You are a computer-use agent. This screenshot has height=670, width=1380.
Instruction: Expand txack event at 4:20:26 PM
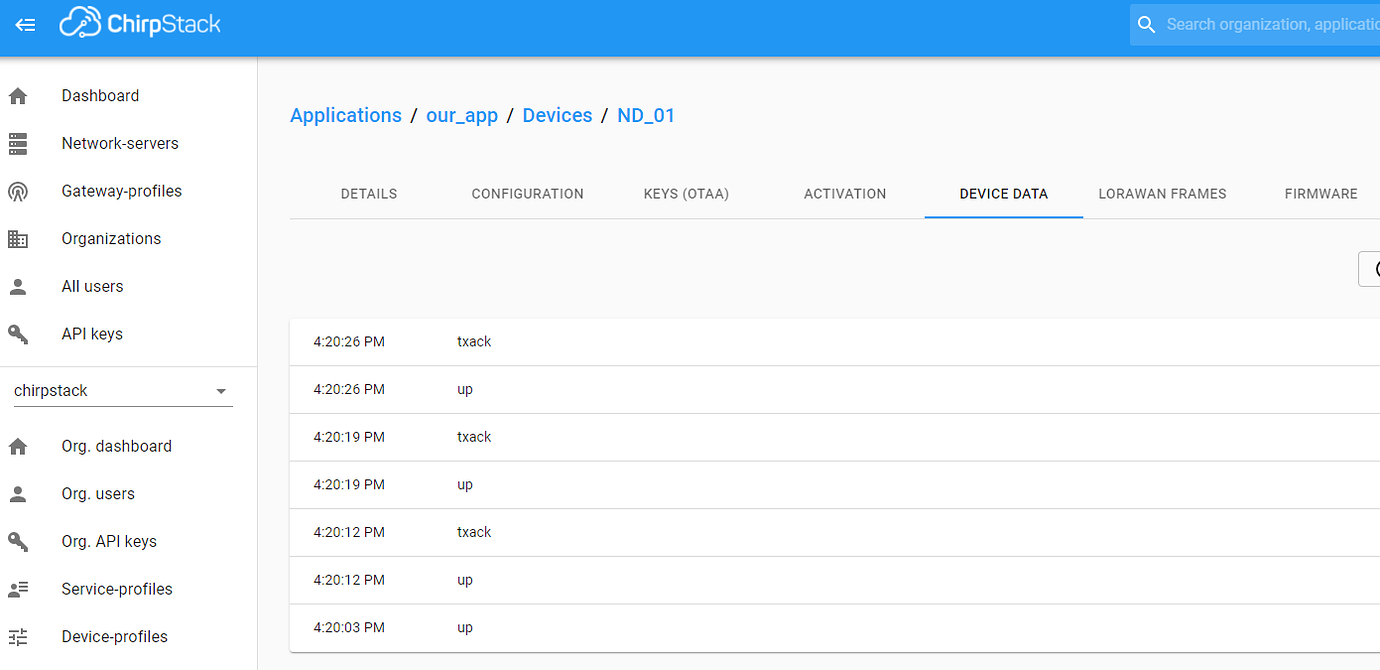tap(835, 342)
